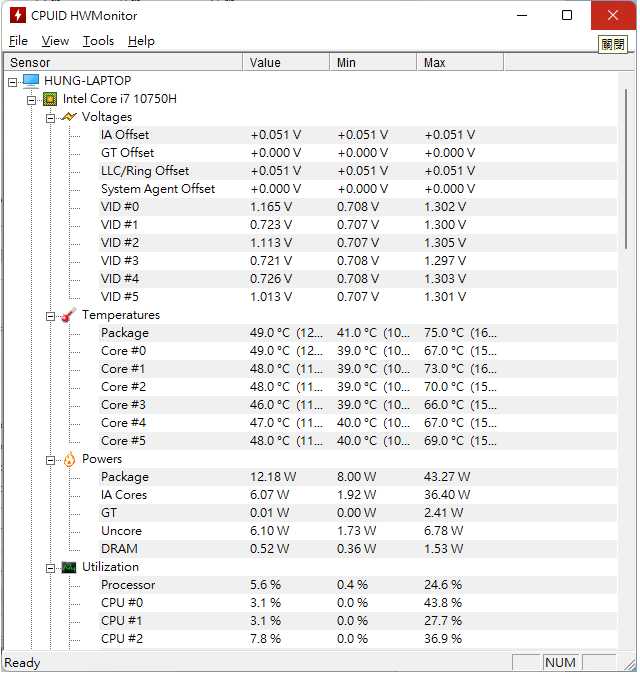Collapse the Utilization section
The image size is (640, 673).
coord(50,569)
